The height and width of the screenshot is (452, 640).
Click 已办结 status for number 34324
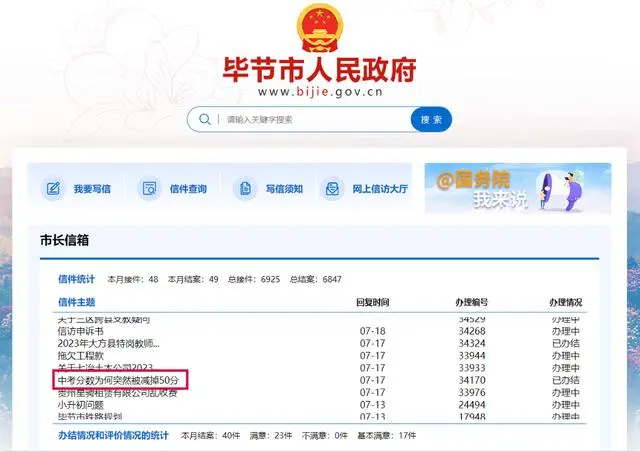pyautogui.click(x=566, y=343)
